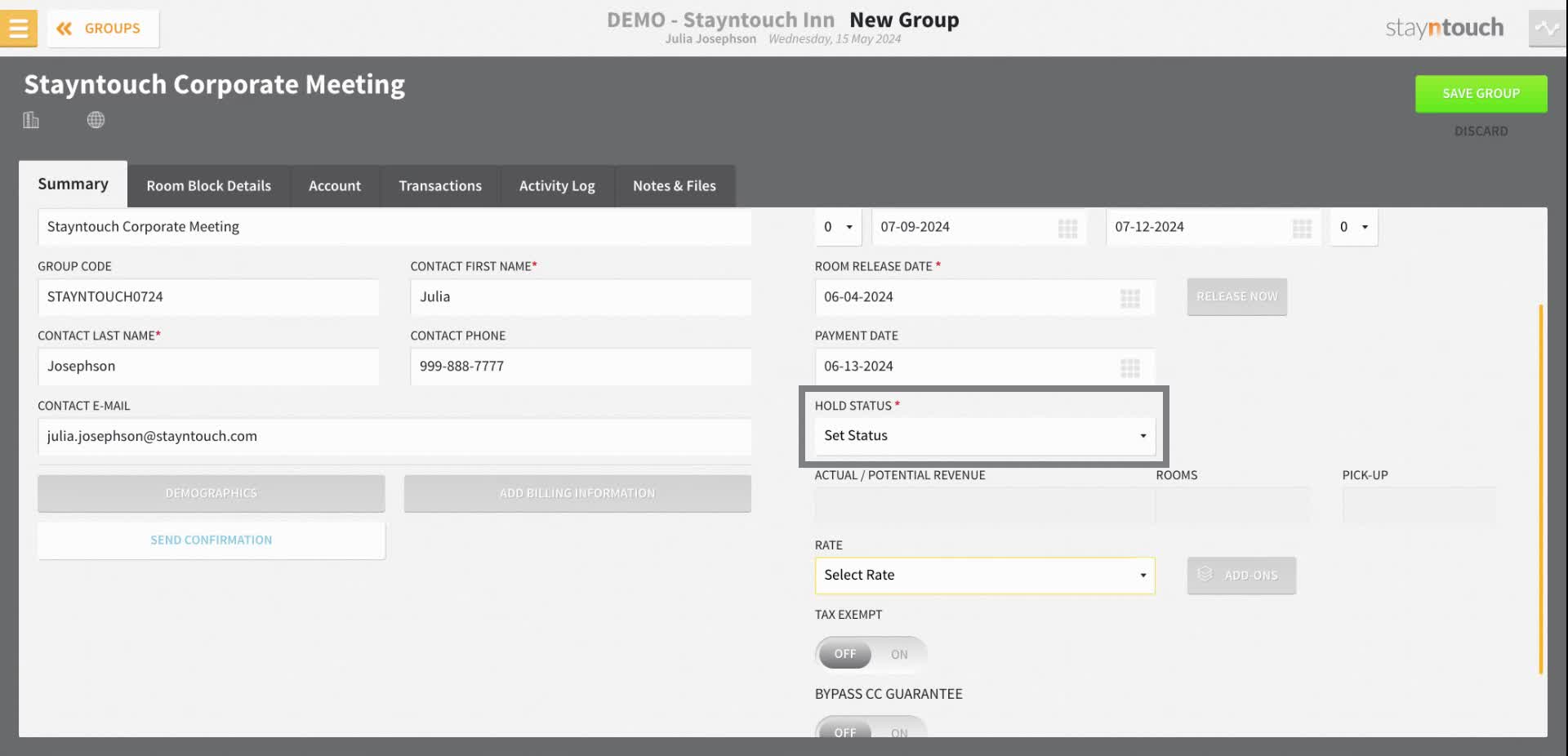Image resolution: width=1568 pixels, height=756 pixels.
Task: Open the Notes & Files tab
Action: pyautogui.click(x=675, y=186)
